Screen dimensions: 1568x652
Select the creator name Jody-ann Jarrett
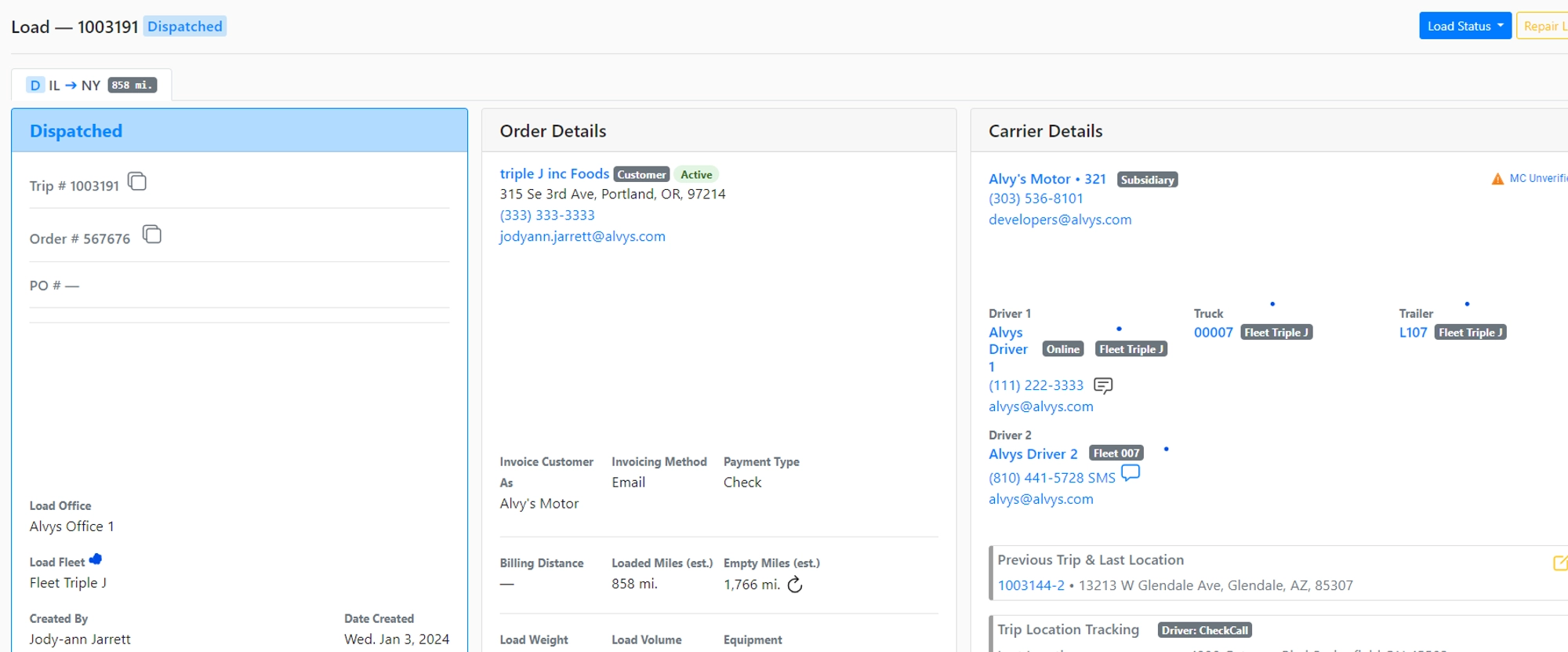coord(80,639)
